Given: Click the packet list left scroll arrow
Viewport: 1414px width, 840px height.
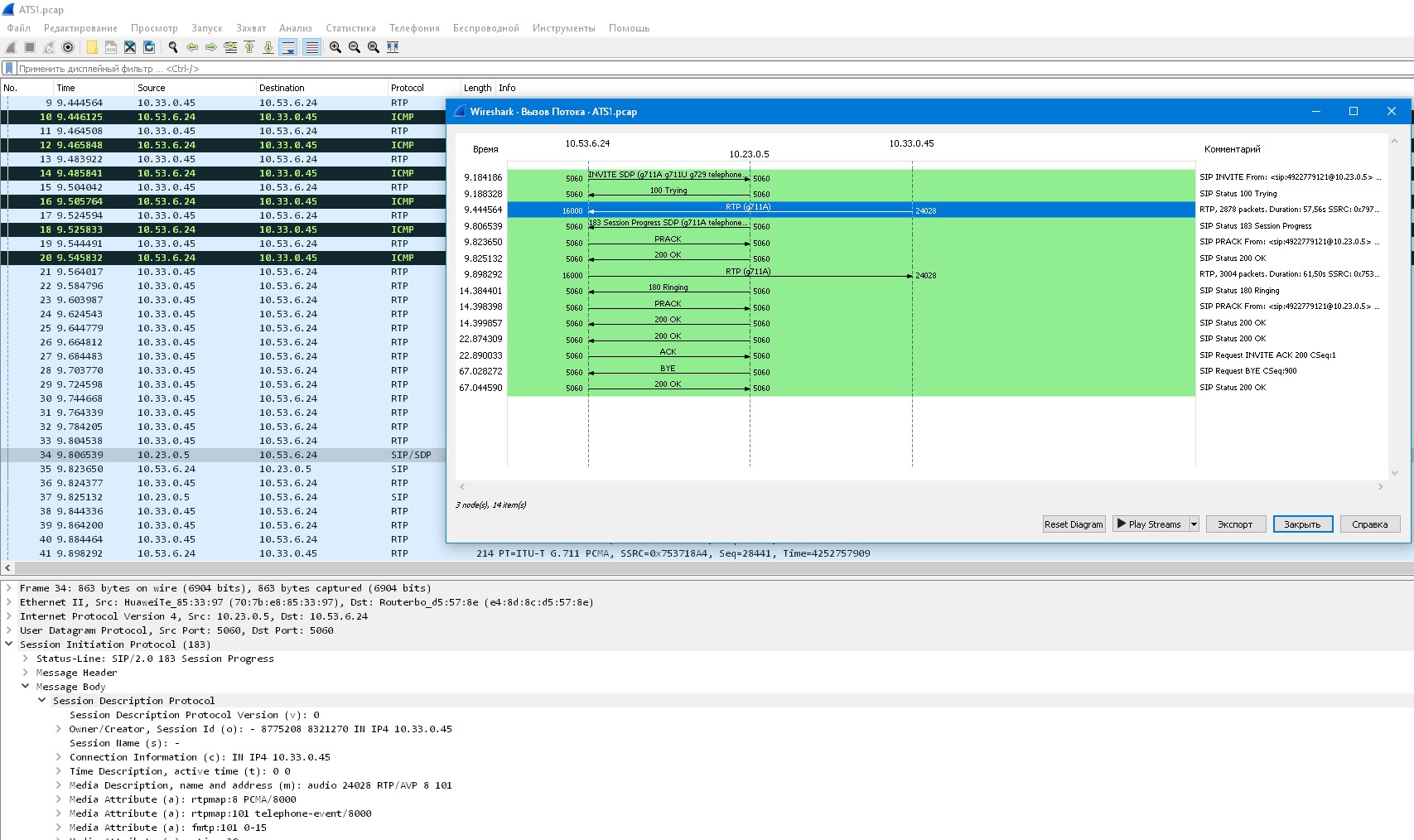Looking at the screenshot, I should click(x=7, y=568).
